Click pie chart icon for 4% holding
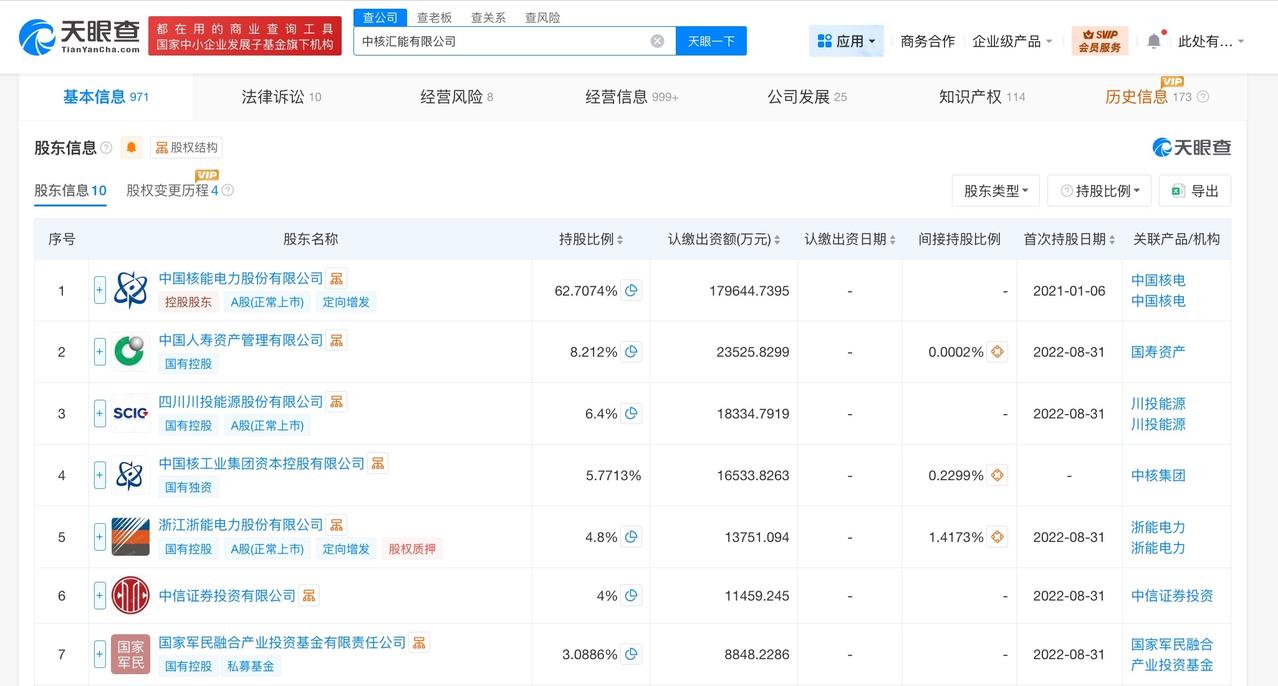Viewport: 1278px width, 686px height. [631, 596]
